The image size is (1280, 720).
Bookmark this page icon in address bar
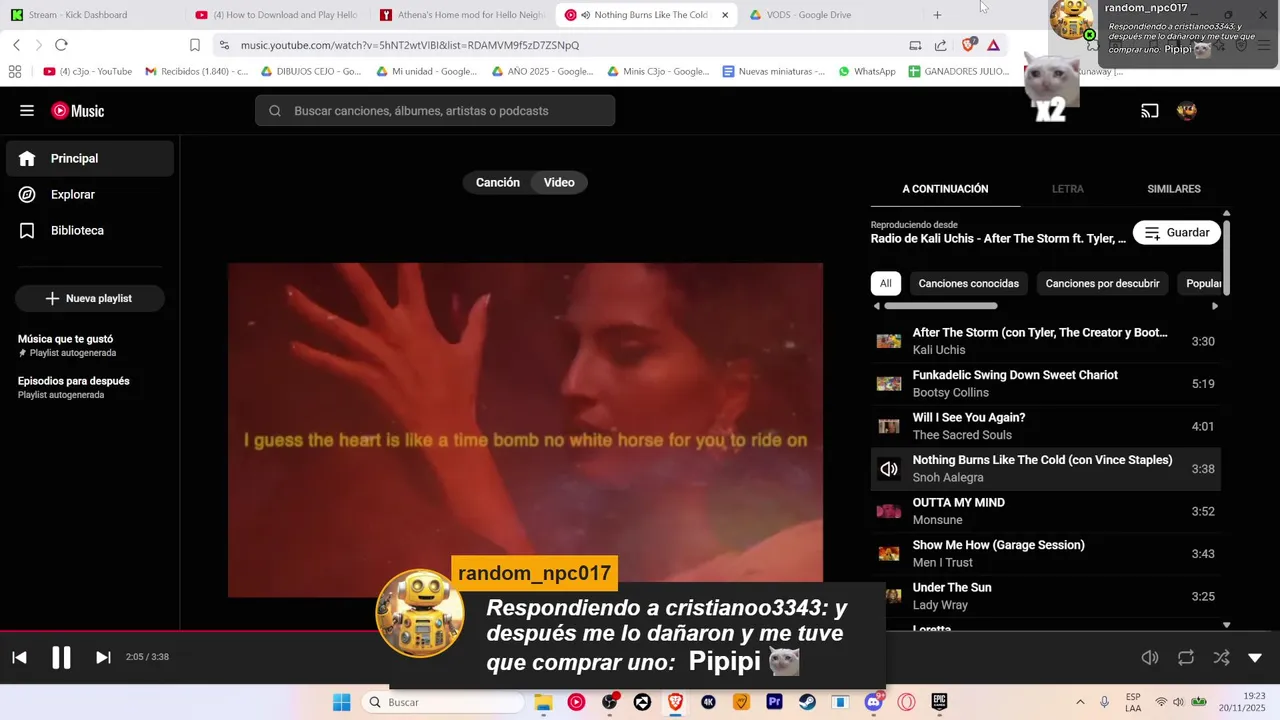[x=195, y=45]
